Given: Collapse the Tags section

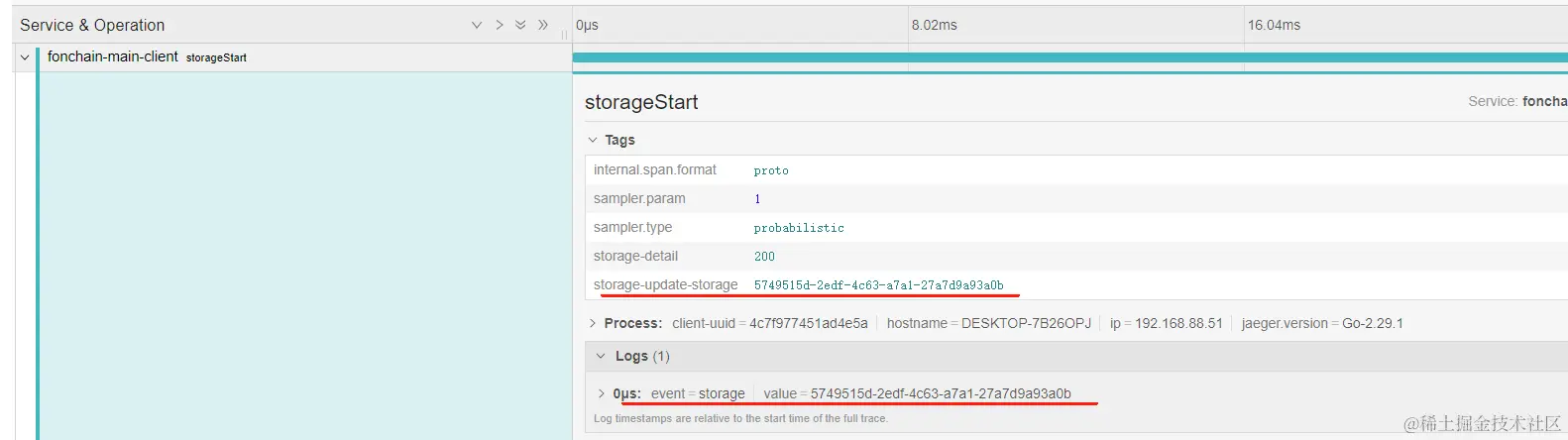Looking at the screenshot, I should coord(593,140).
